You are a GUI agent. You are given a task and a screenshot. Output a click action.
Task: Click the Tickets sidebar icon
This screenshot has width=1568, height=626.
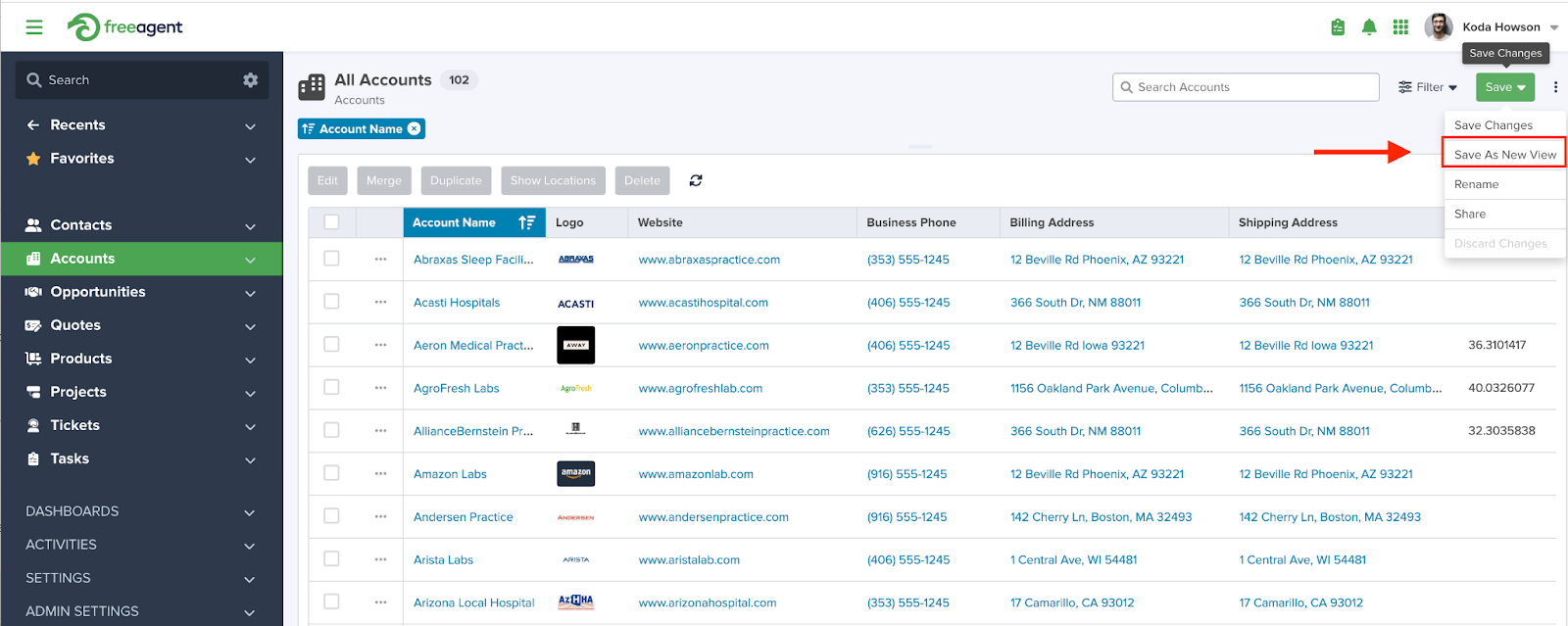click(33, 425)
